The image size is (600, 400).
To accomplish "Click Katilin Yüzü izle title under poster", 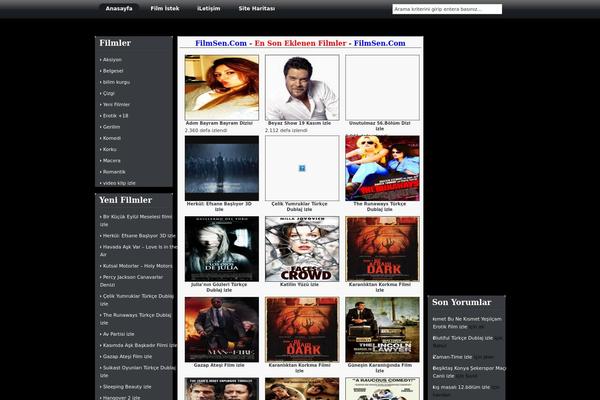I will point(299,284).
